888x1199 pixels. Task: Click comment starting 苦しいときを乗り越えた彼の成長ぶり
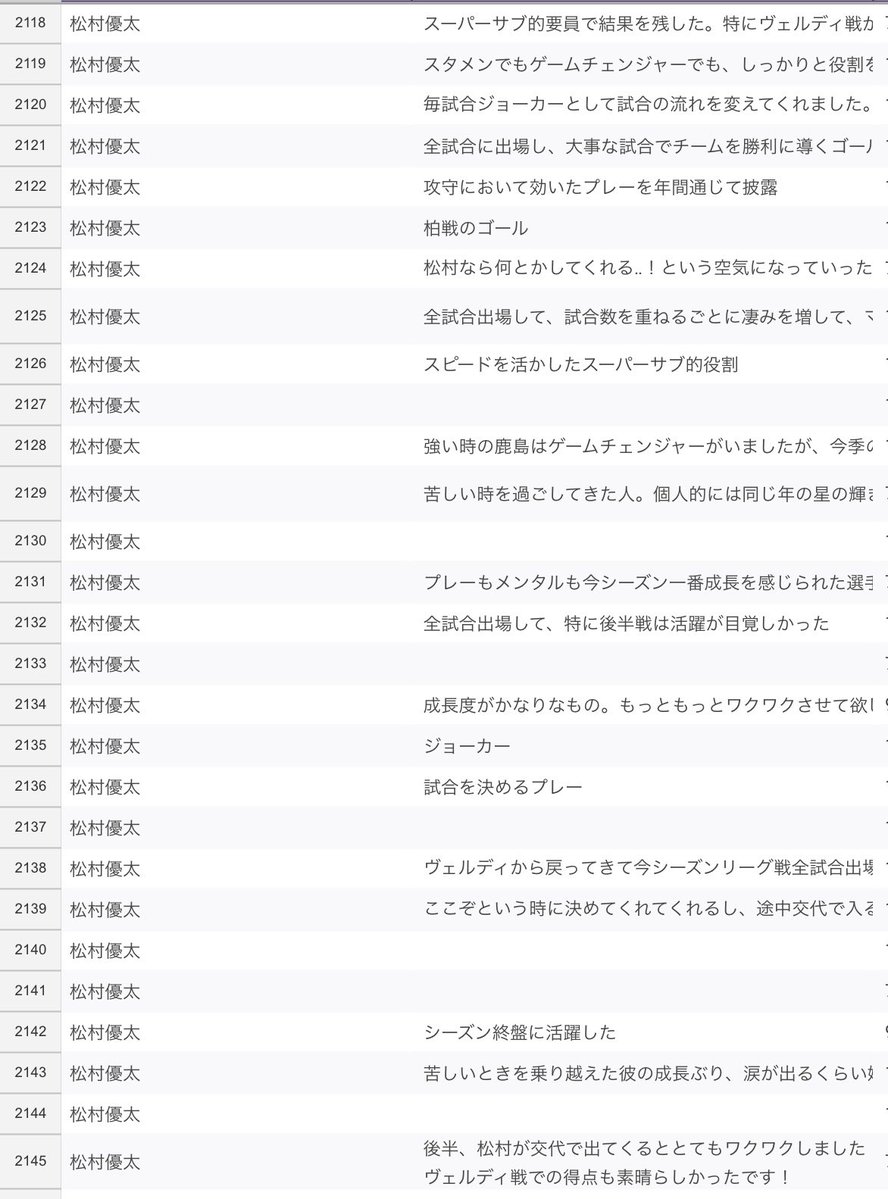[649, 1074]
